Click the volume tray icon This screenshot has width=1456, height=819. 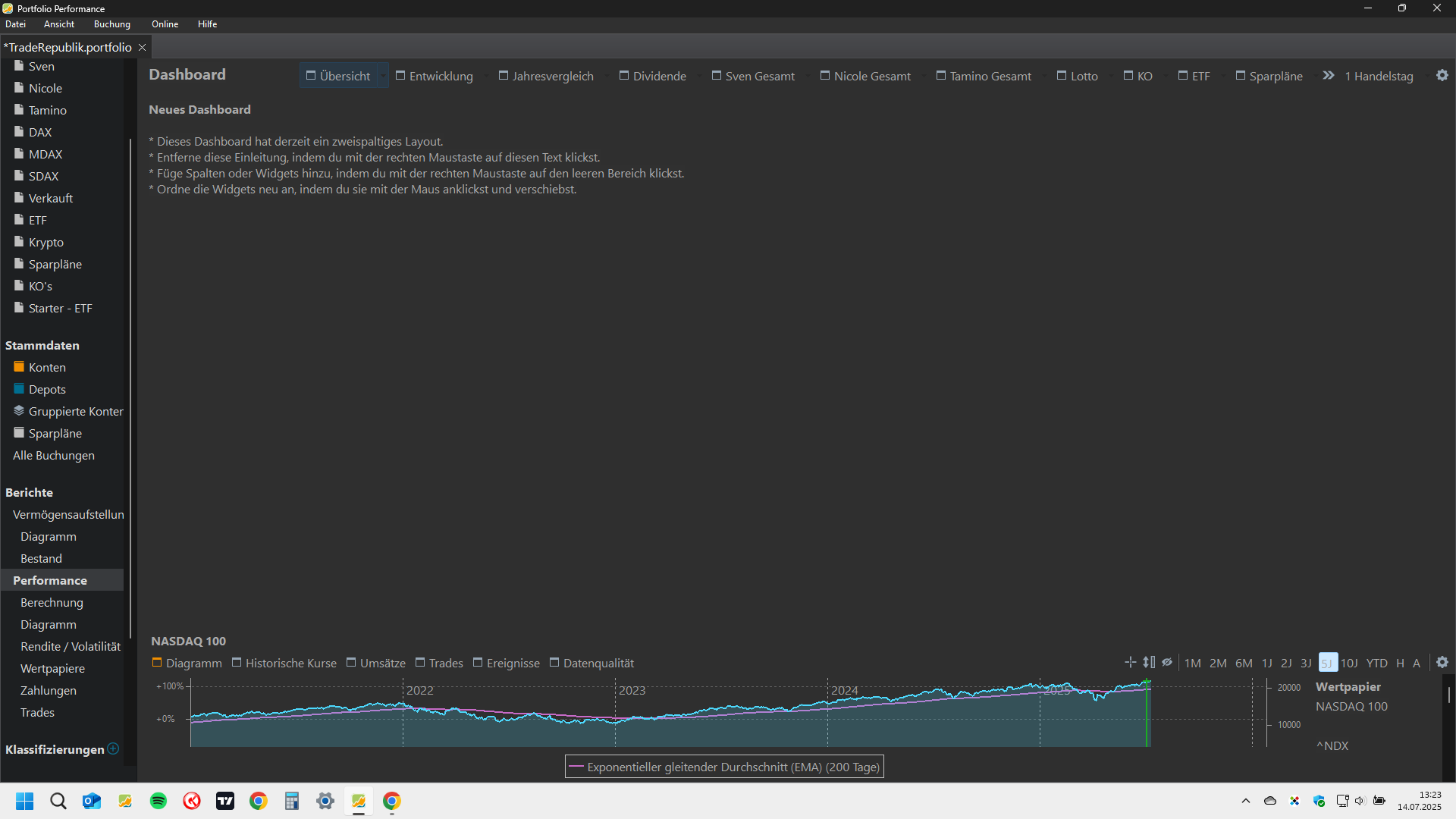point(1360,801)
